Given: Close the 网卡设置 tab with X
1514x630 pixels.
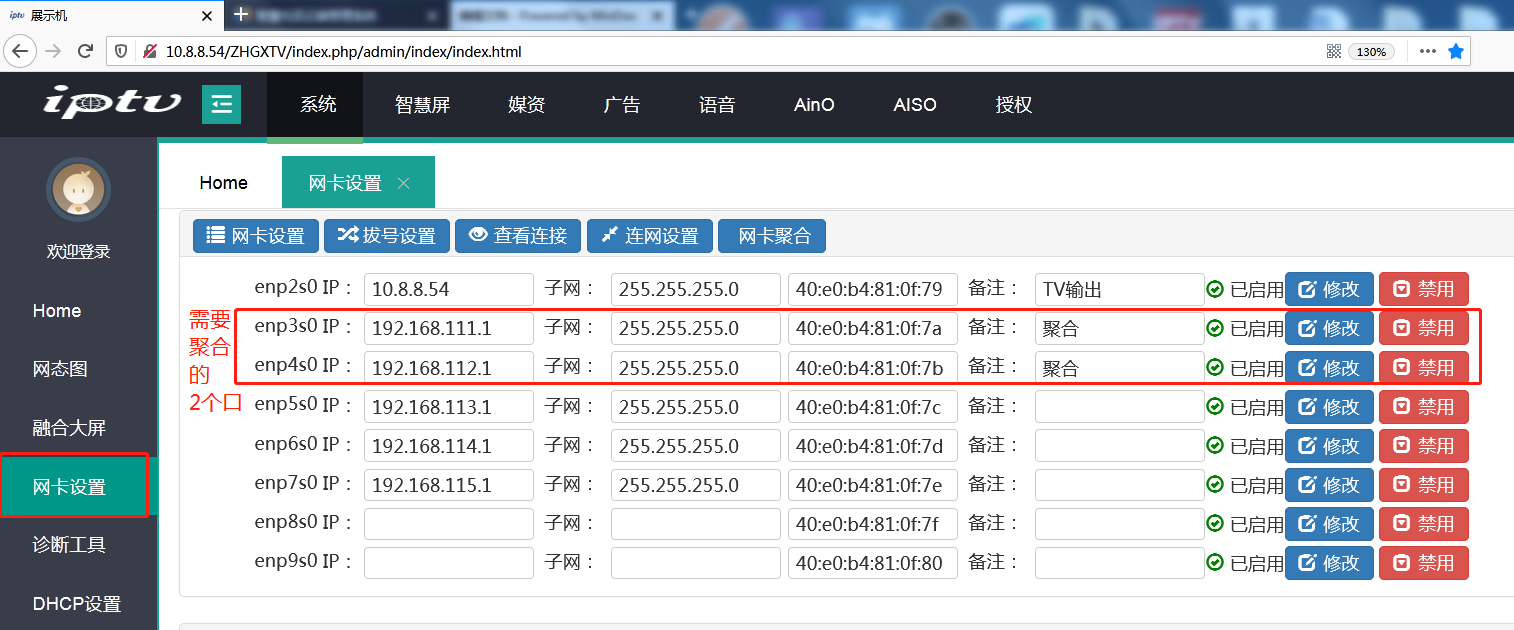Looking at the screenshot, I should click(x=404, y=183).
